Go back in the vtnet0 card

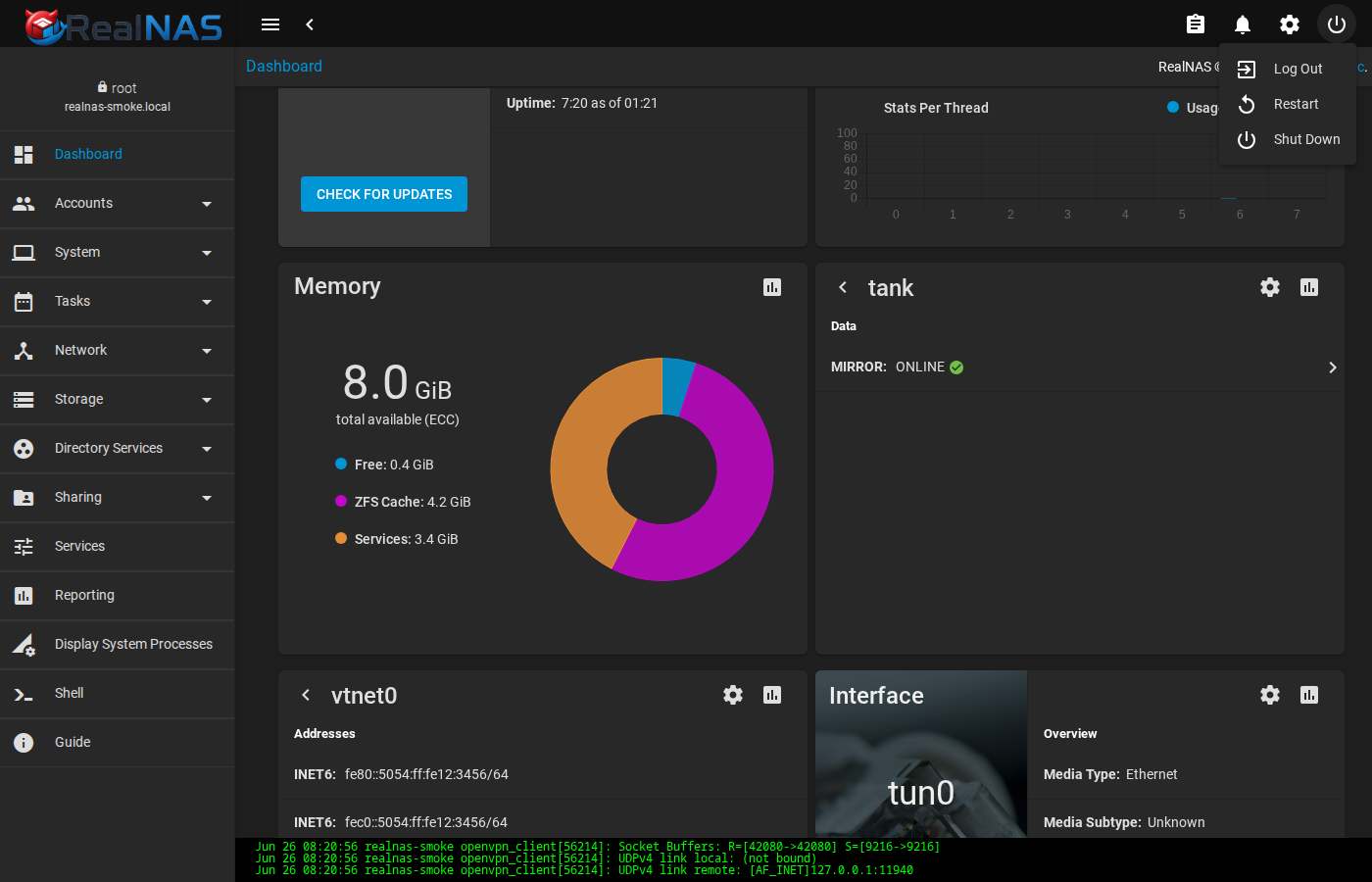click(306, 695)
